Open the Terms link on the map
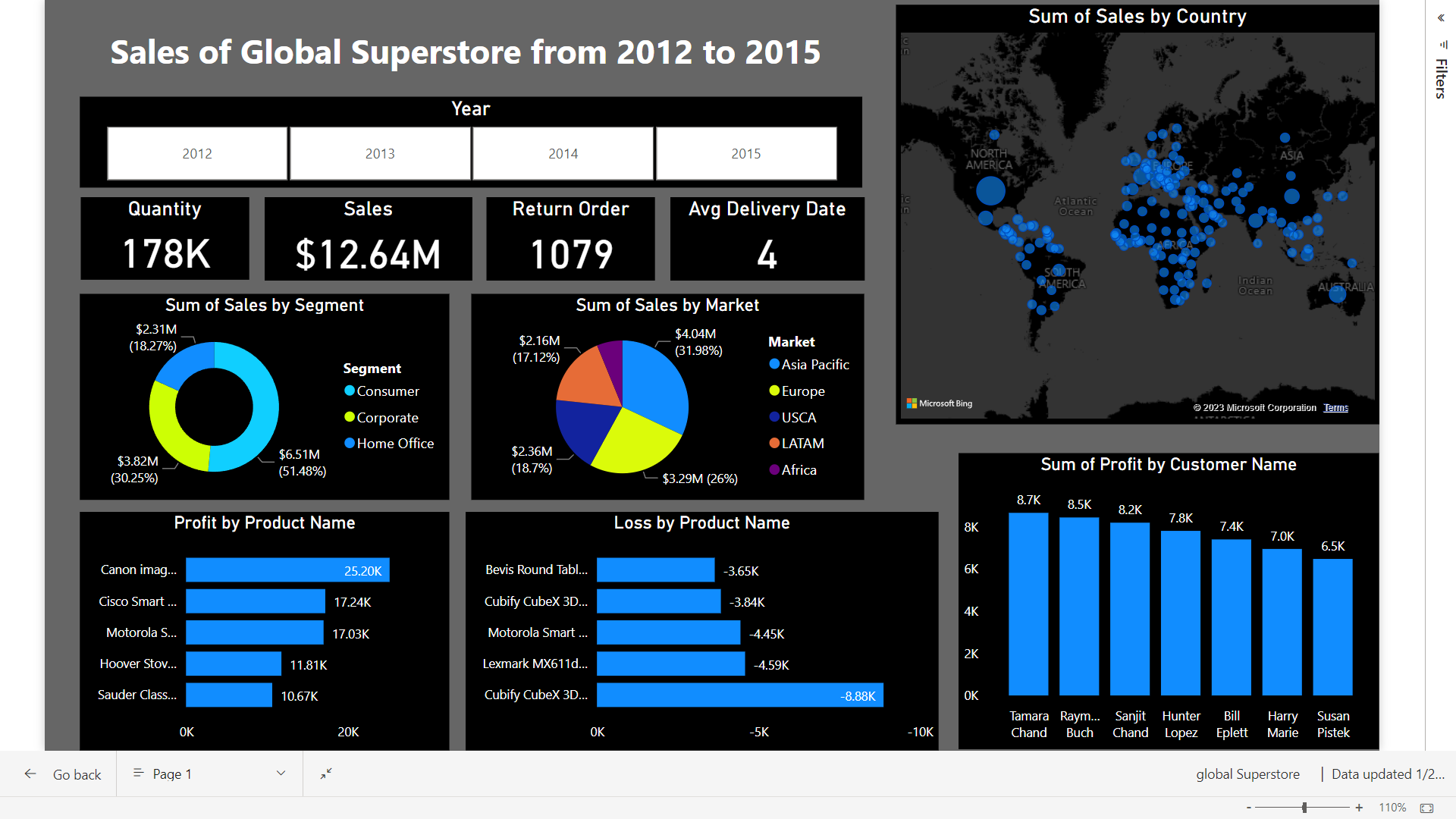This screenshot has height=819, width=1456. [1335, 407]
